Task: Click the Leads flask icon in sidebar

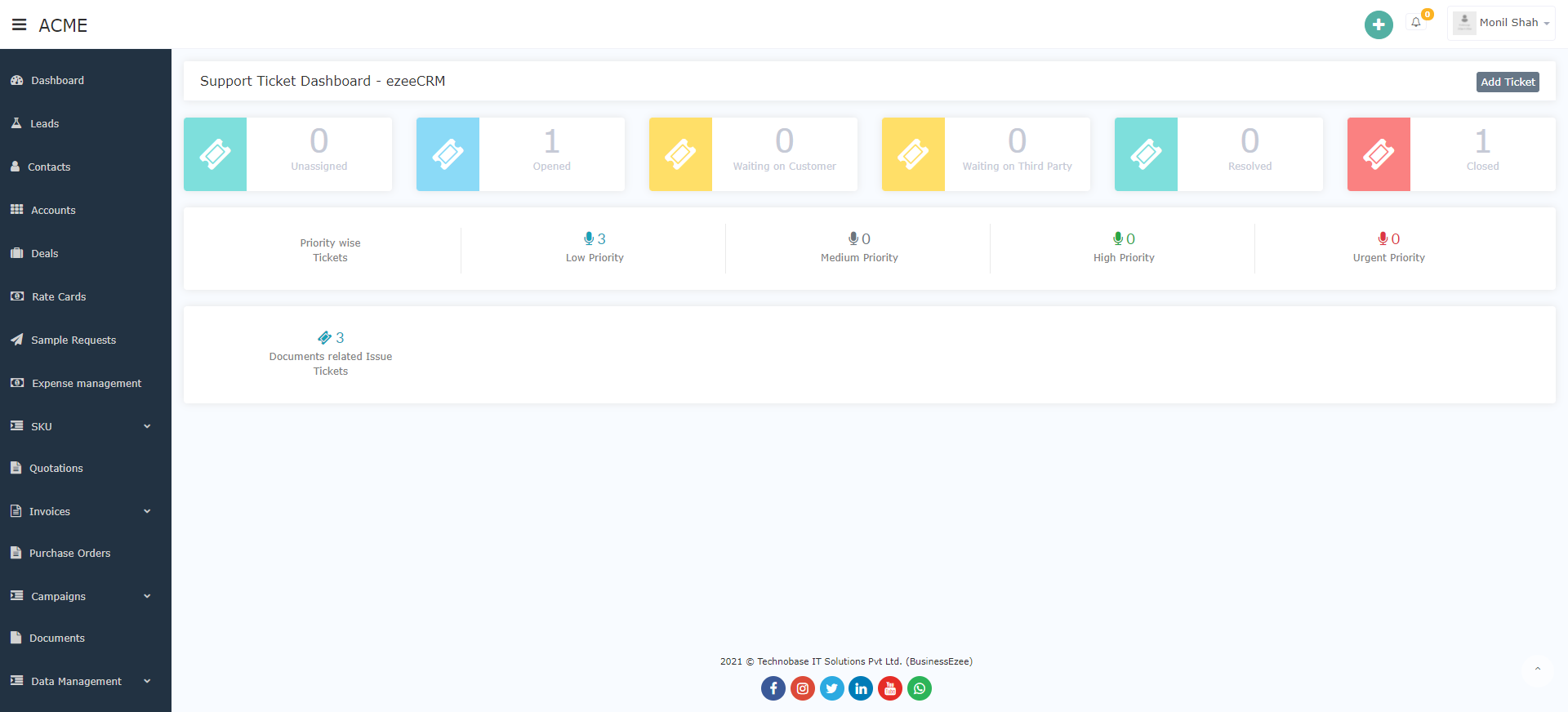Action: 16,123
